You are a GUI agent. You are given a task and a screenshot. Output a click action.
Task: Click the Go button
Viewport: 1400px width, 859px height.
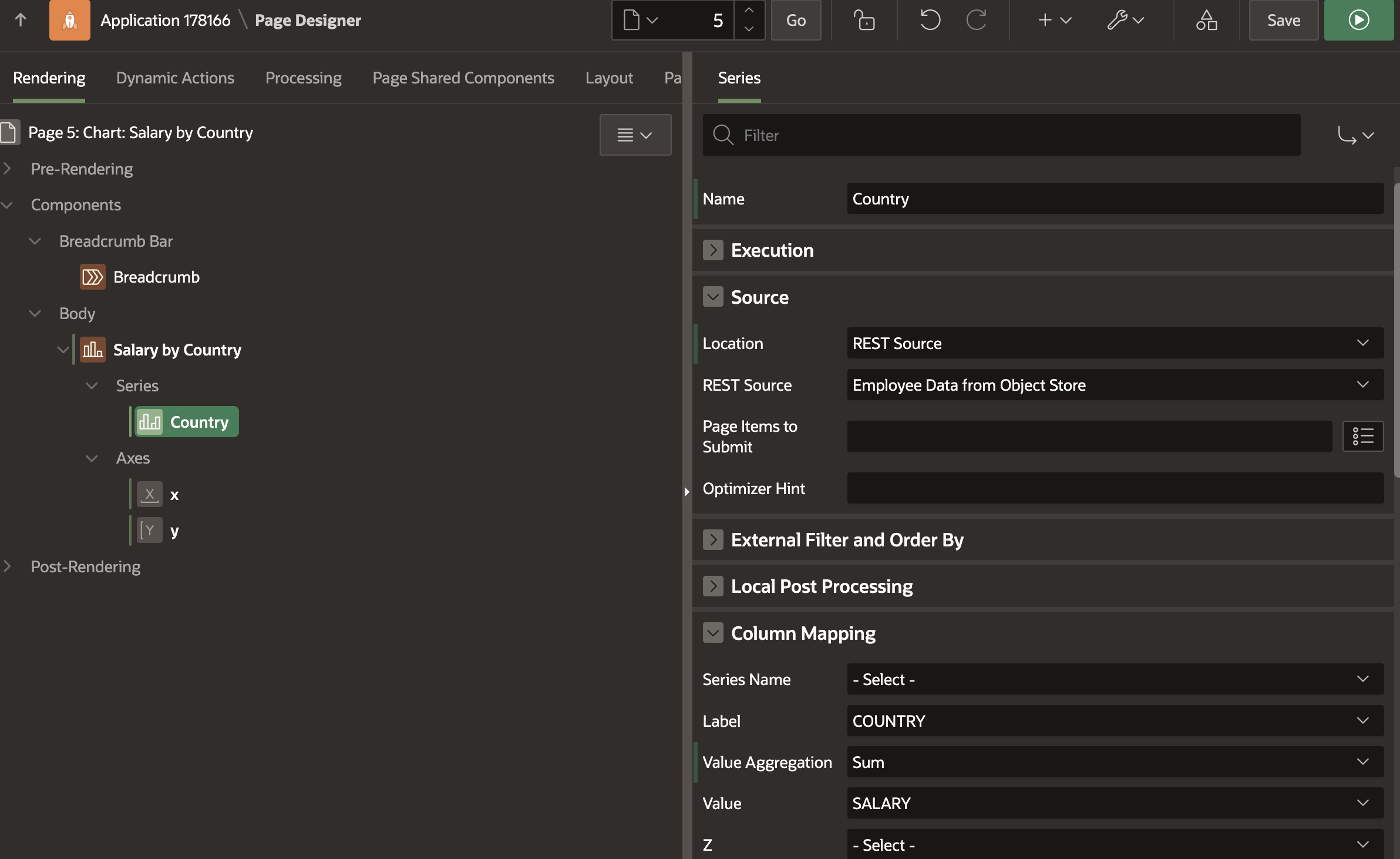tap(796, 20)
